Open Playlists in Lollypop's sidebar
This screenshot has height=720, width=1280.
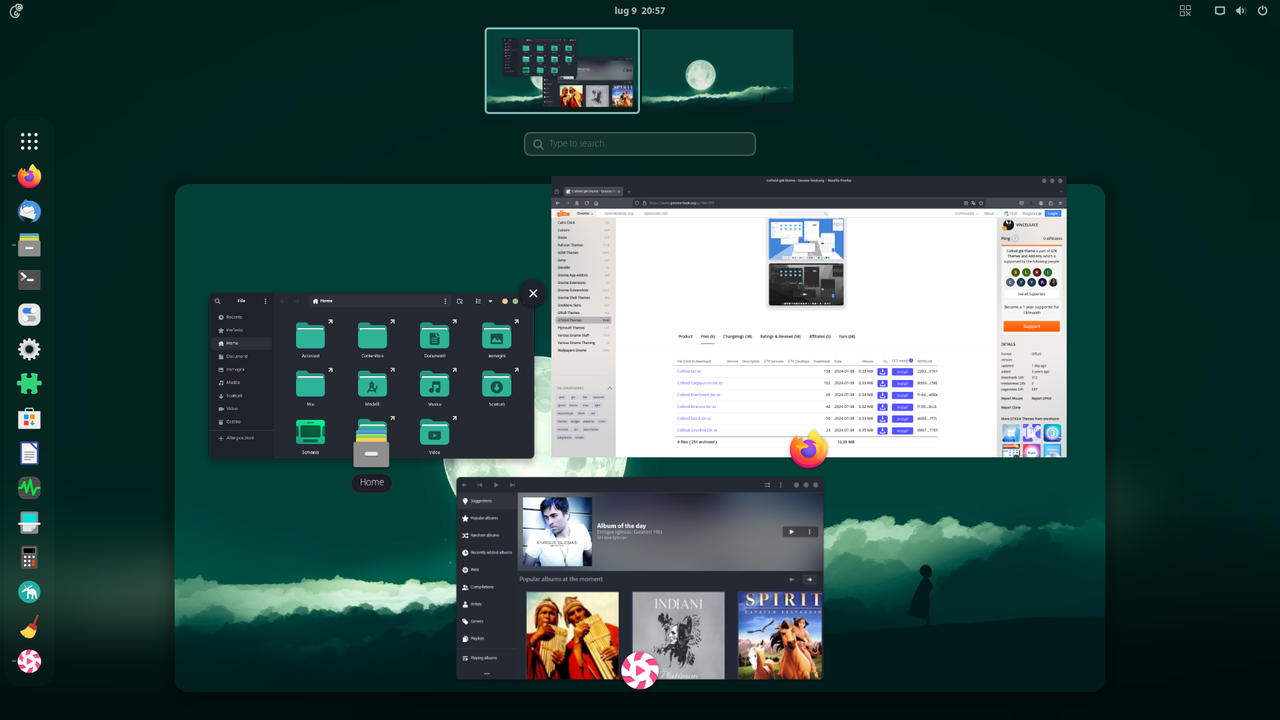tap(477, 638)
